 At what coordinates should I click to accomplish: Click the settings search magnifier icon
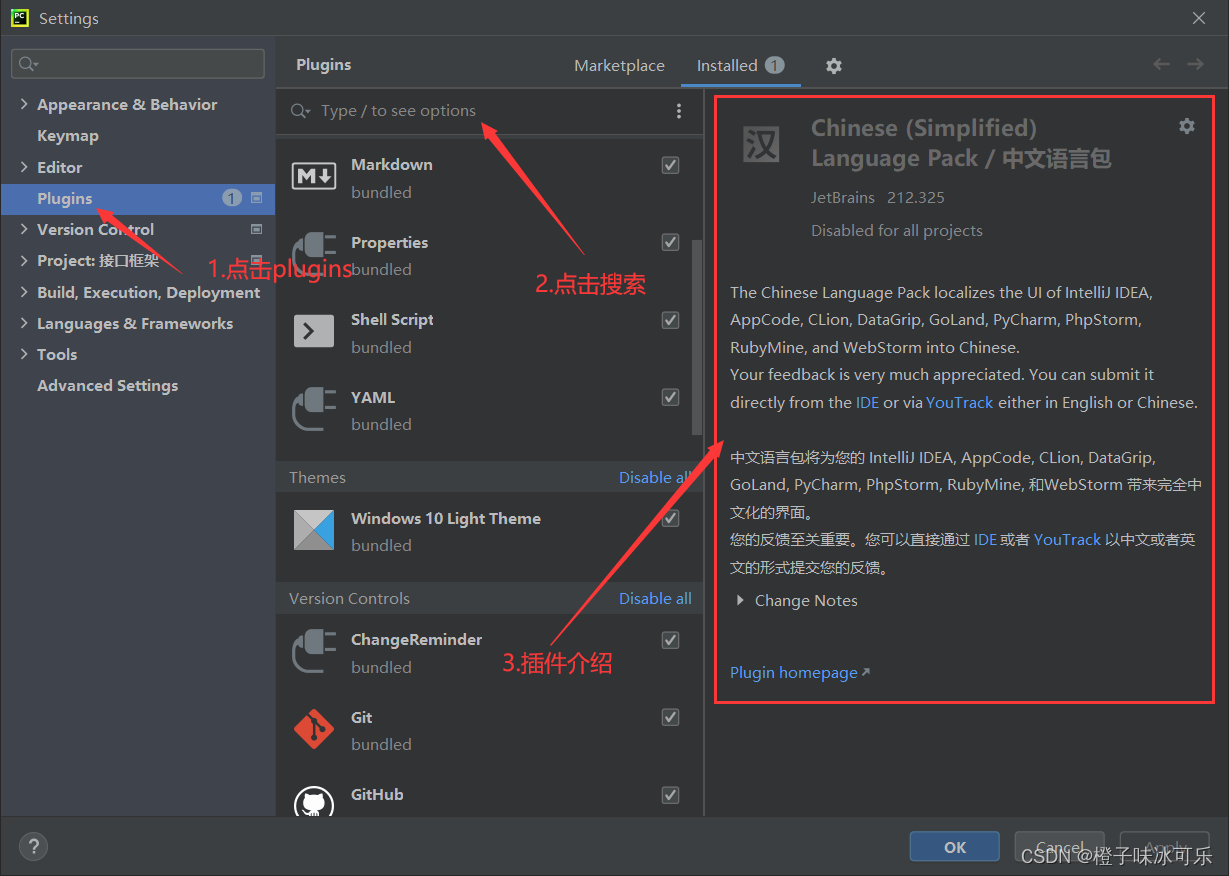pyautogui.click(x=28, y=64)
